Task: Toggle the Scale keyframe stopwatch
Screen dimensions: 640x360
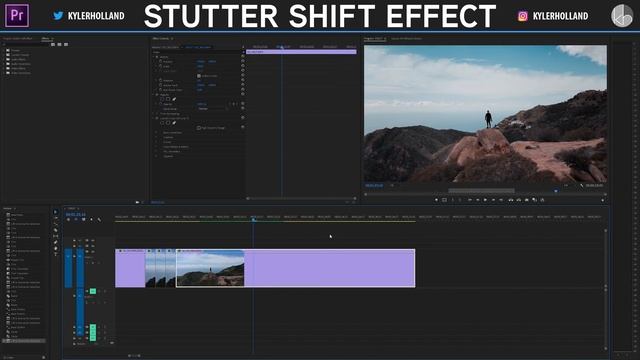Action: pos(160,66)
